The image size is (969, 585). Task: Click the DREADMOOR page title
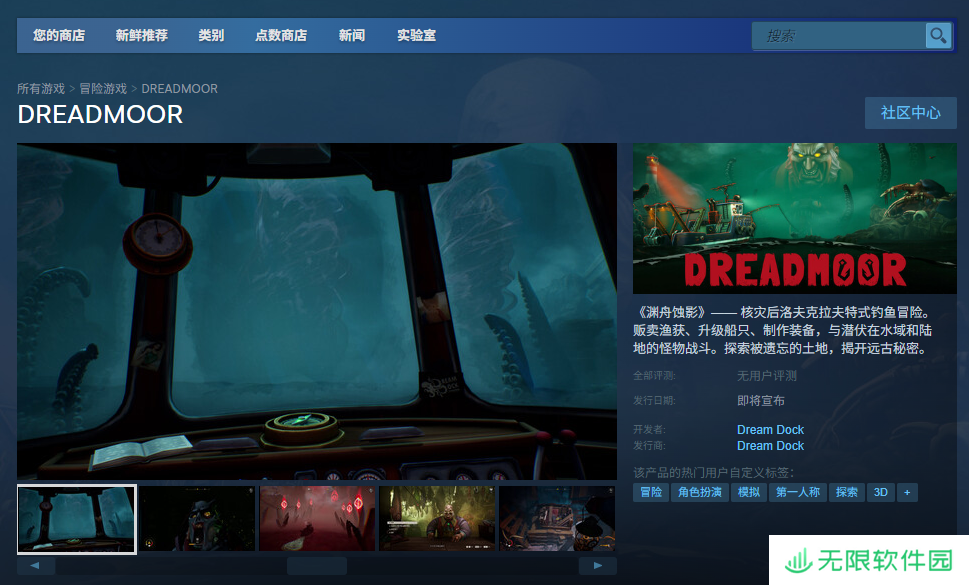pos(100,114)
